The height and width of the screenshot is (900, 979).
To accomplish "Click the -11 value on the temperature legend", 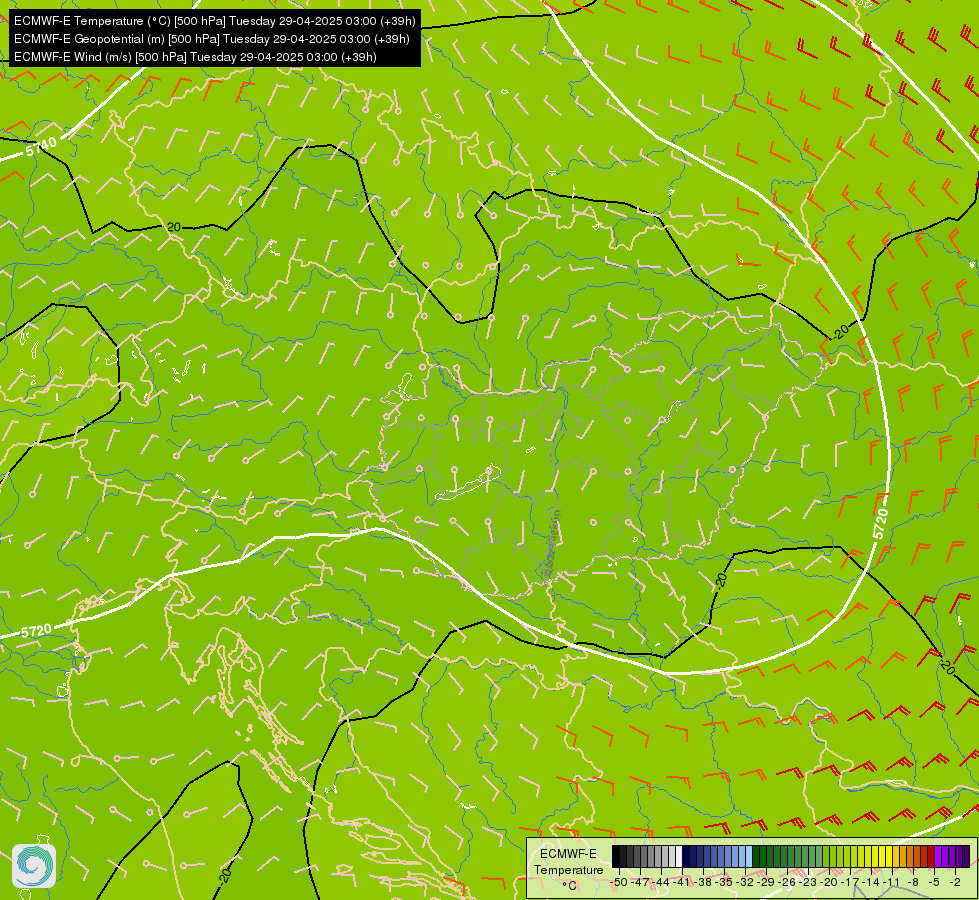I will point(891,882).
